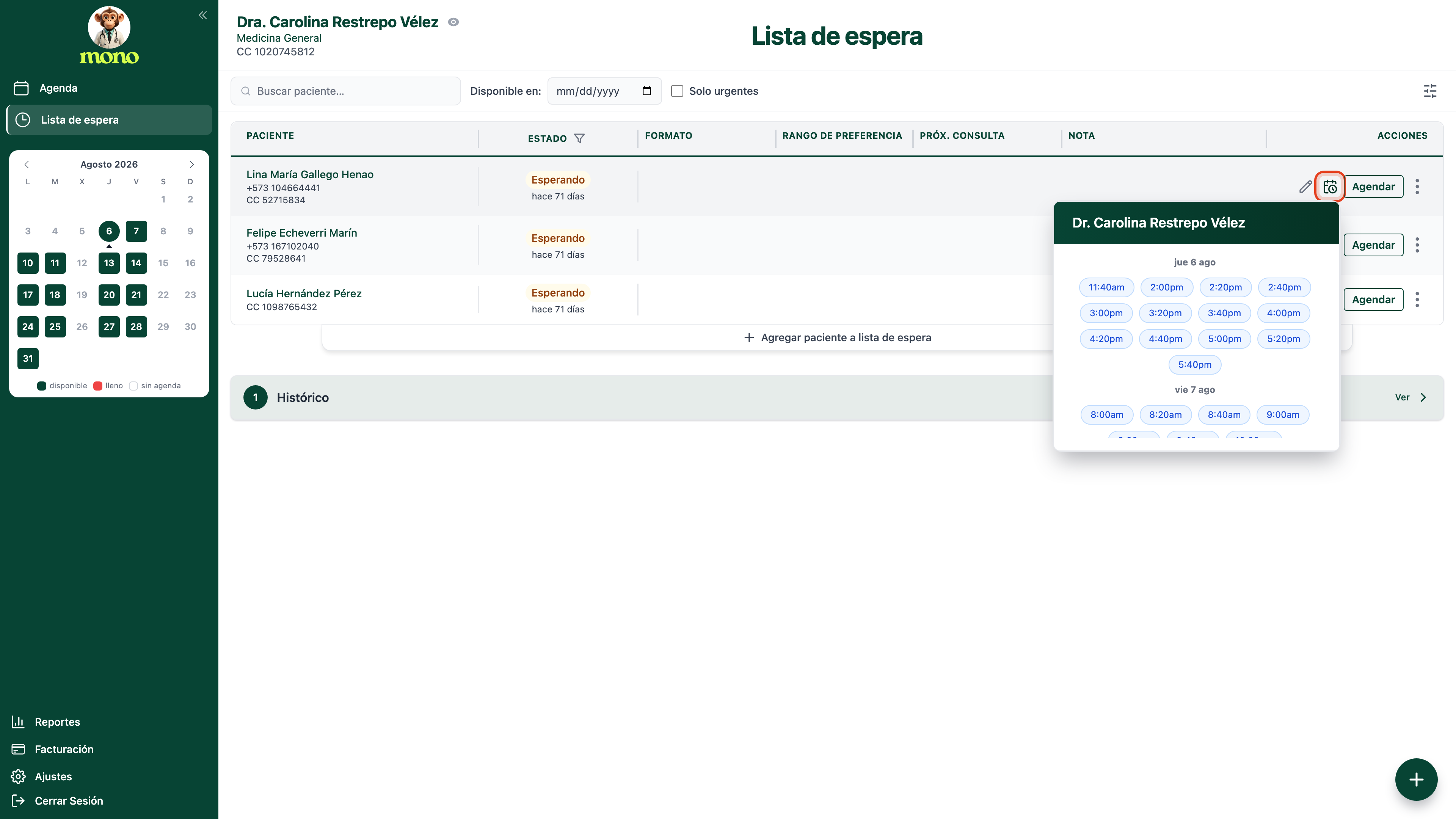Open Lista de espera in sidebar

point(109,120)
